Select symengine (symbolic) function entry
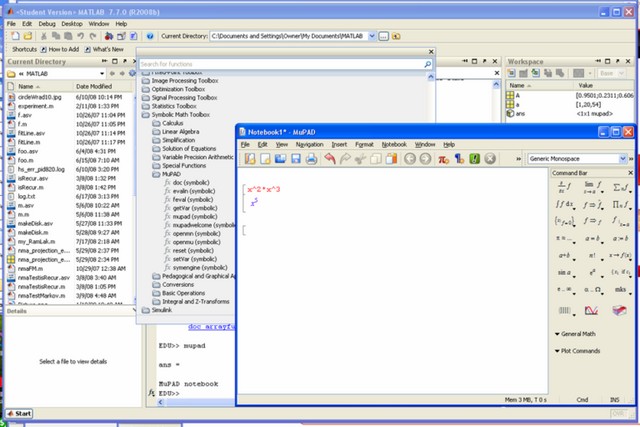The image size is (640, 427). [200, 267]
